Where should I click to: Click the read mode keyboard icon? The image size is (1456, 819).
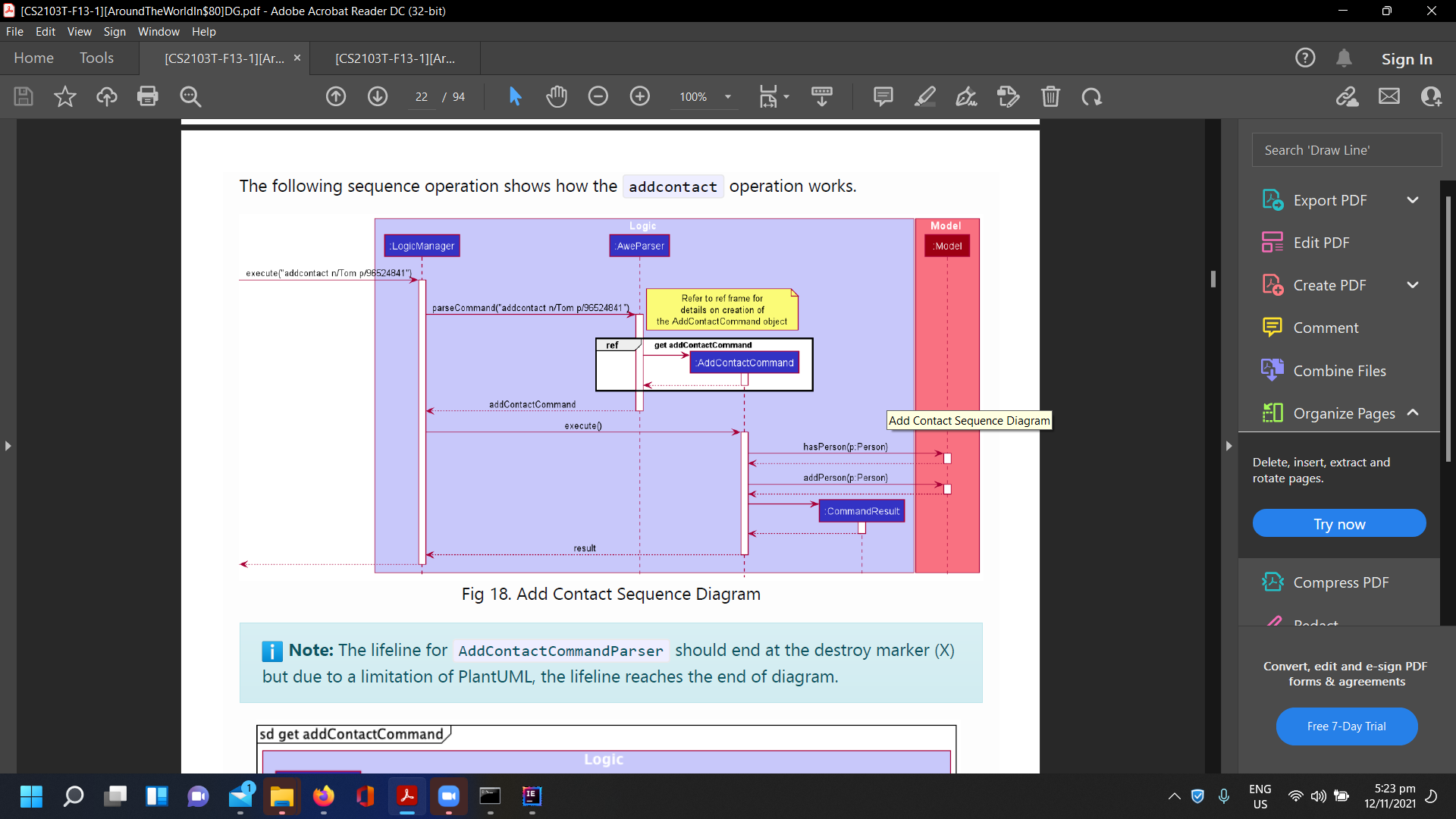click(822, 96)
